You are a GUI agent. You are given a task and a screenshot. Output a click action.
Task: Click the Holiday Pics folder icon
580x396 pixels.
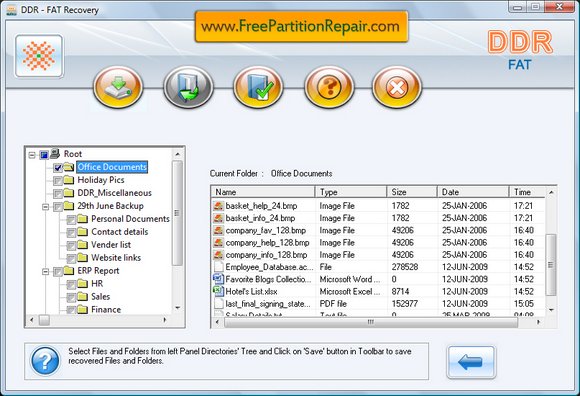(x=69, y=180)
